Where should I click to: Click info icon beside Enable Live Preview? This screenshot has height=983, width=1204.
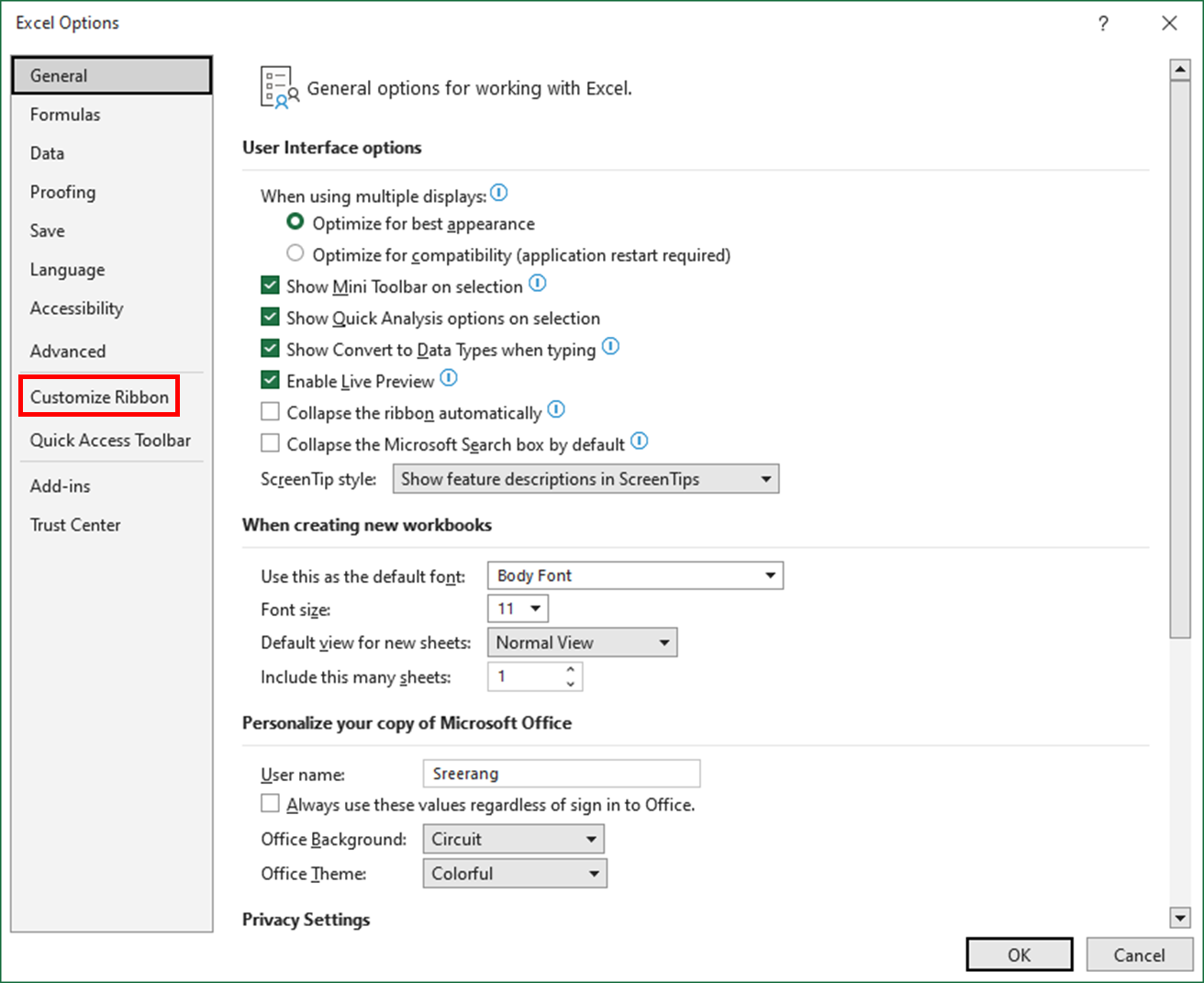coord(449,378)
